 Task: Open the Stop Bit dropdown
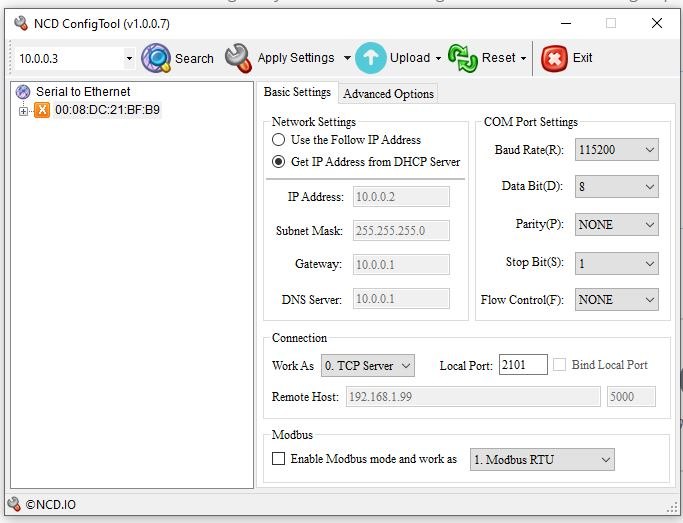[616, 263]
